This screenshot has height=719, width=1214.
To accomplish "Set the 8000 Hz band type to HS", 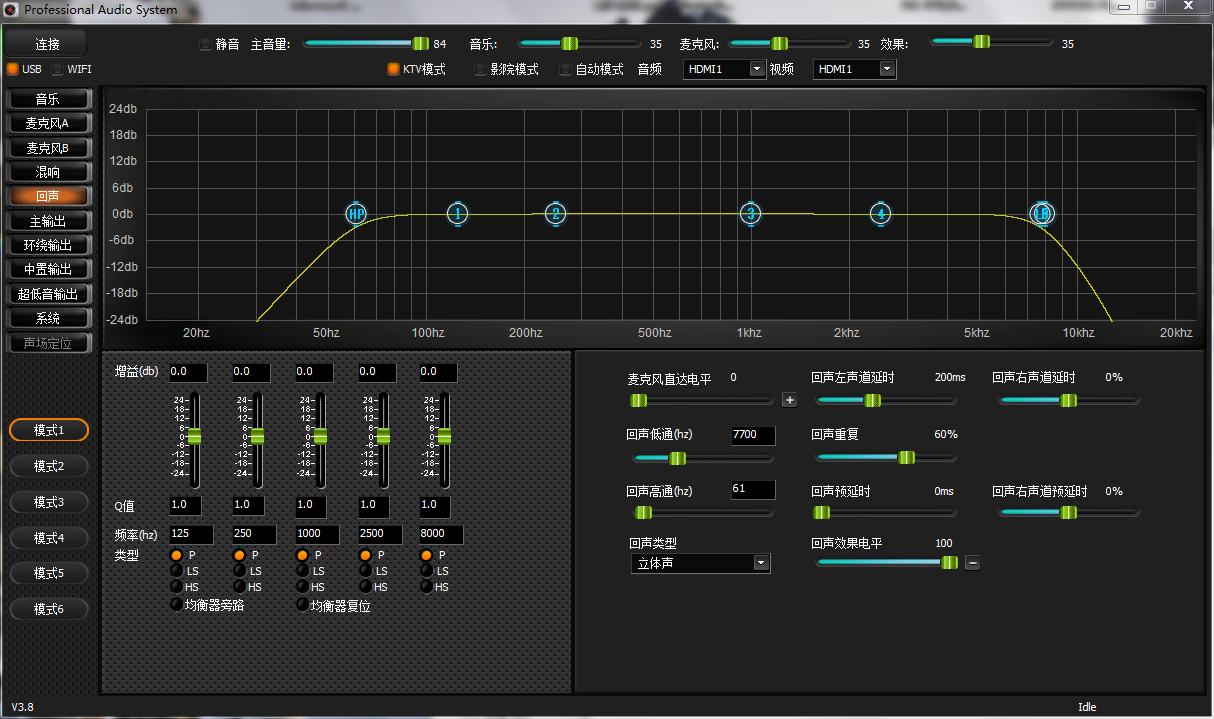I will pos(427,586).
